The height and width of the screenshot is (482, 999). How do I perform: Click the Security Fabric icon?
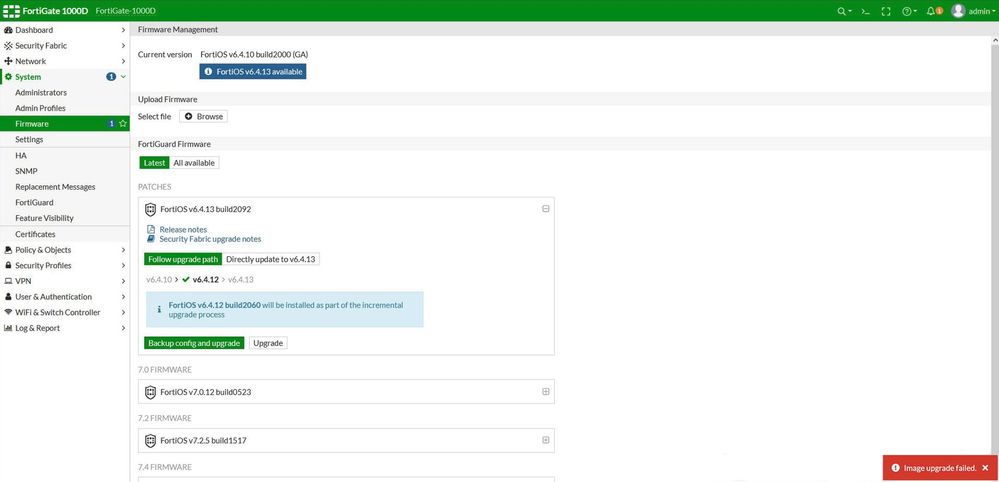tap(8, 46)
